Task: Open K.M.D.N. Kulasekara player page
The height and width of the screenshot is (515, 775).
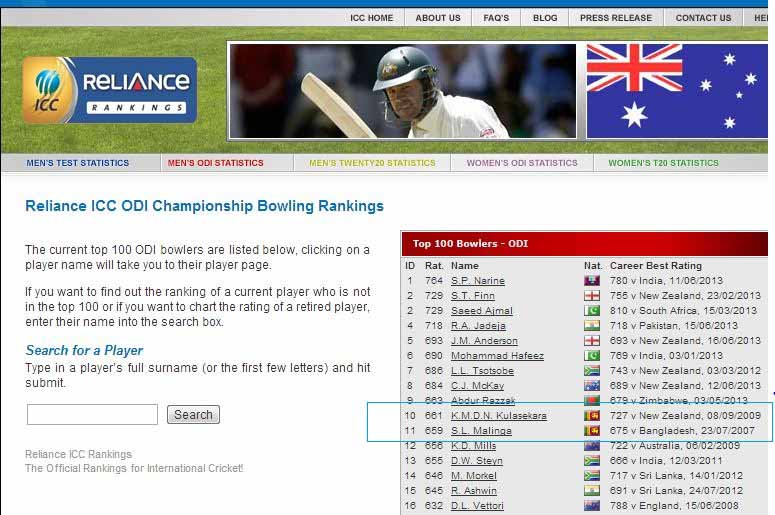Action: pos(499,416)
